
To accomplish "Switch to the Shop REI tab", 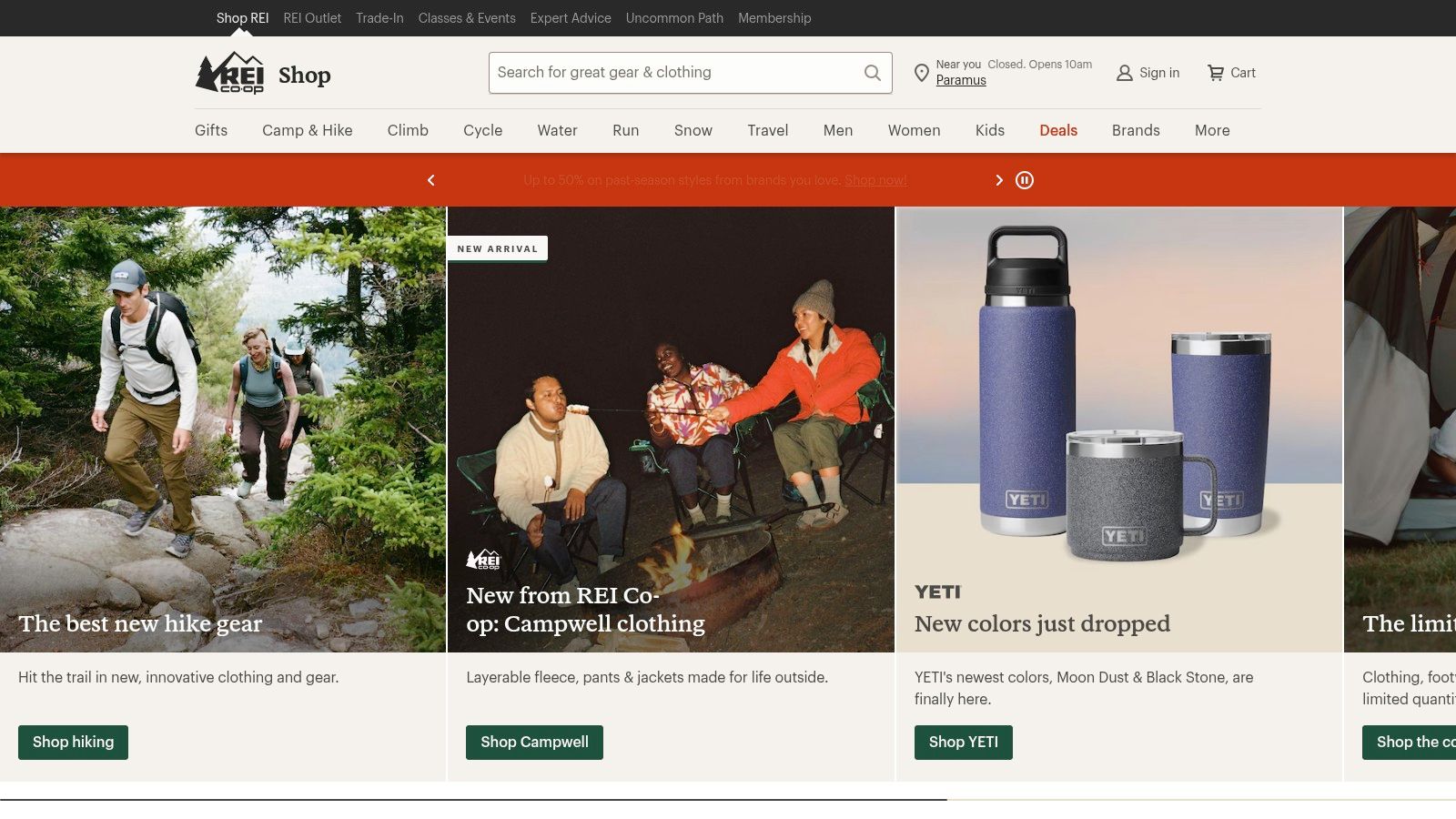I will coord(242,17).
